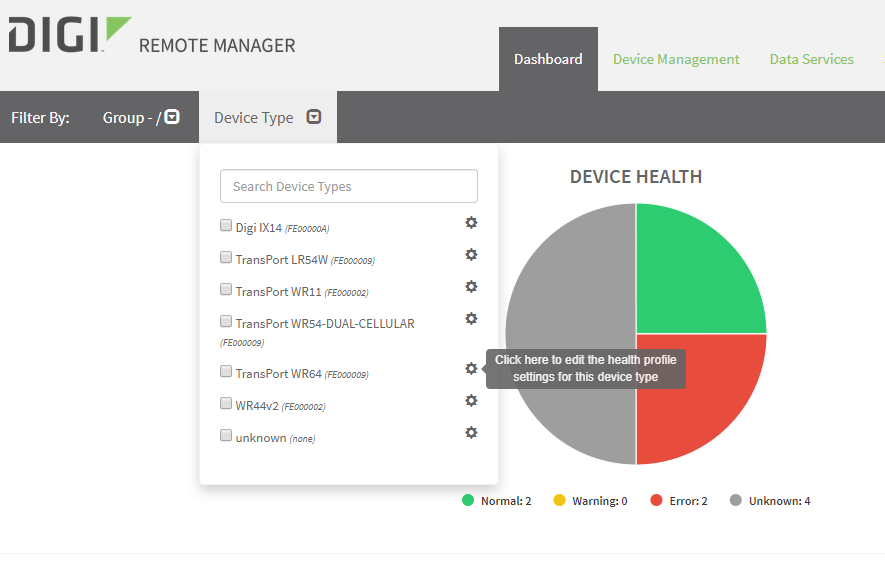Tick the TransPort LR54W checkbox
The width and height of the screenshot is (885, 565).
[226, 258]
